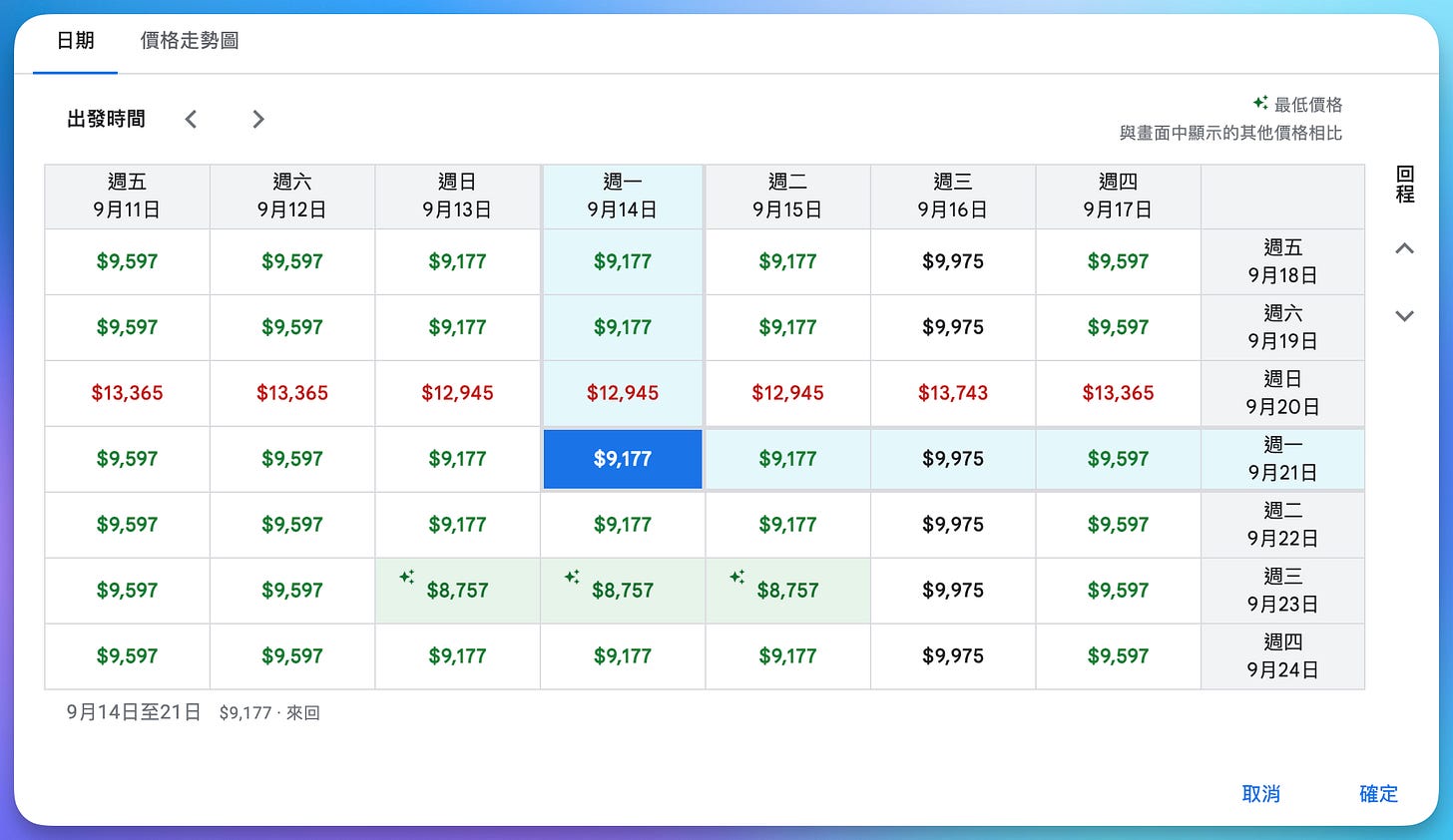This screenshot has width=1453, height=840.
Task: Select $9,975 fare for 9月16日 returning 9月18日
Action: tap(953, 261)
